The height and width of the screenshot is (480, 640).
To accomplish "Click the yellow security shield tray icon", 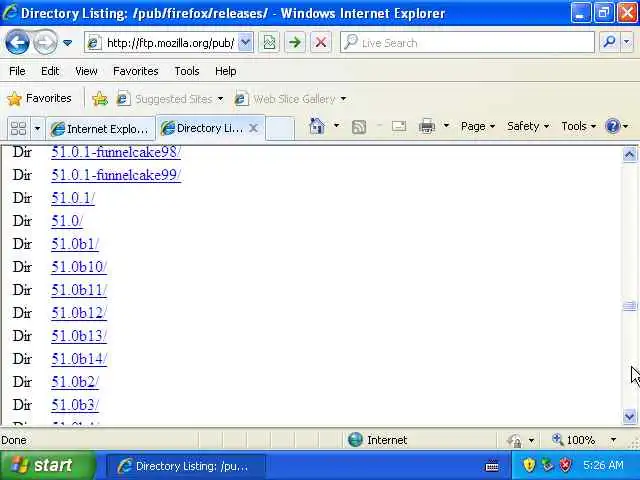I will pos(529,465).
